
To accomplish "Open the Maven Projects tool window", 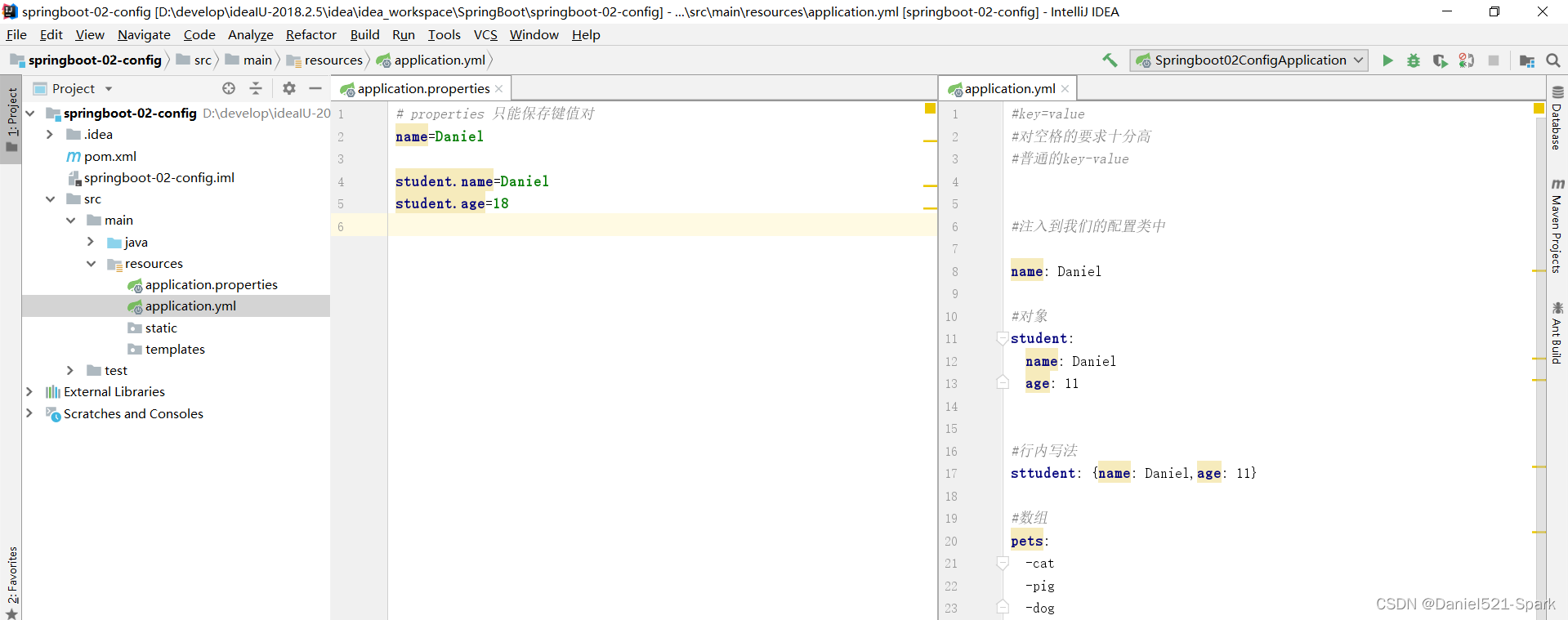I will tap(1557, 226).
